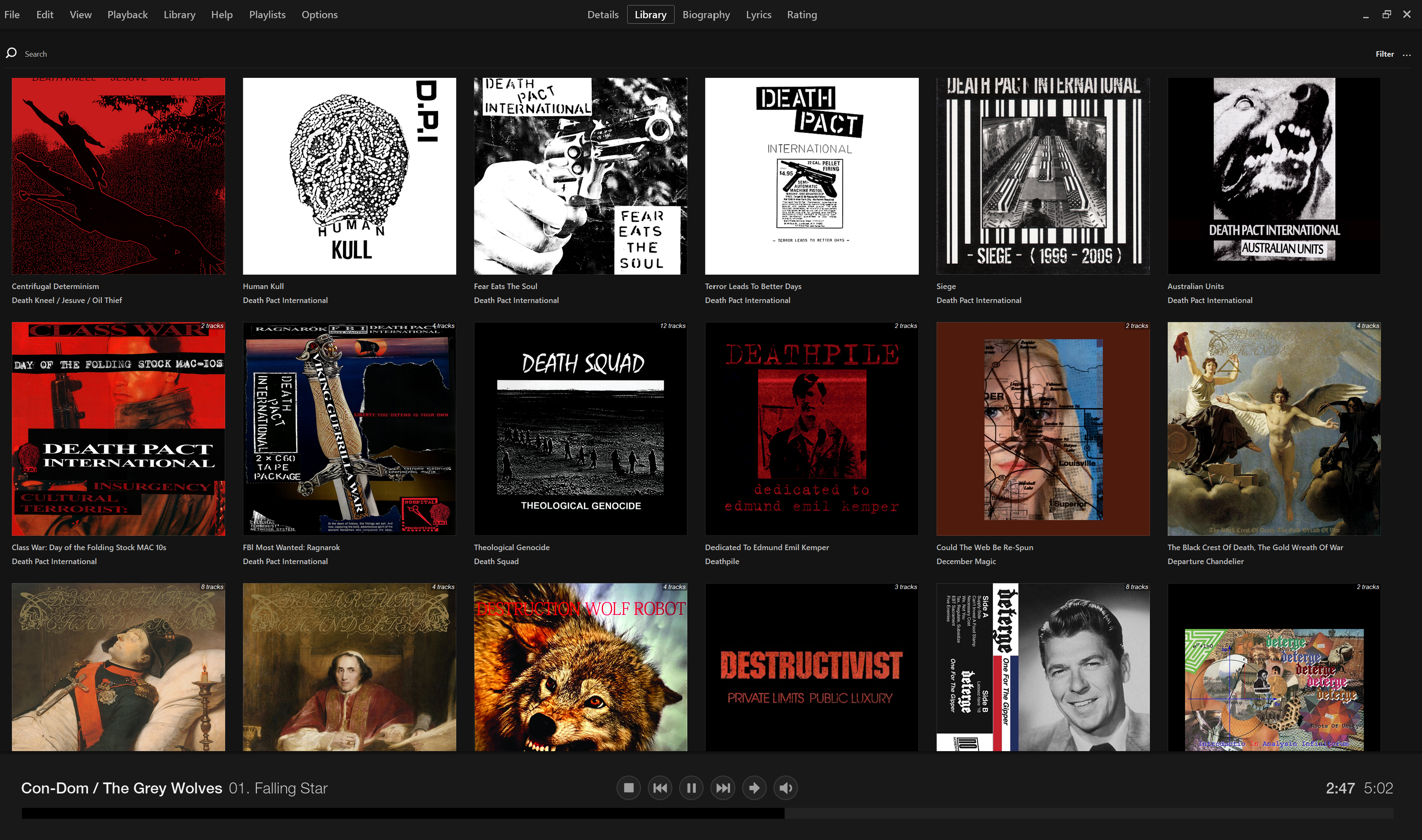Switch to the Biography tab

(706, 15)
